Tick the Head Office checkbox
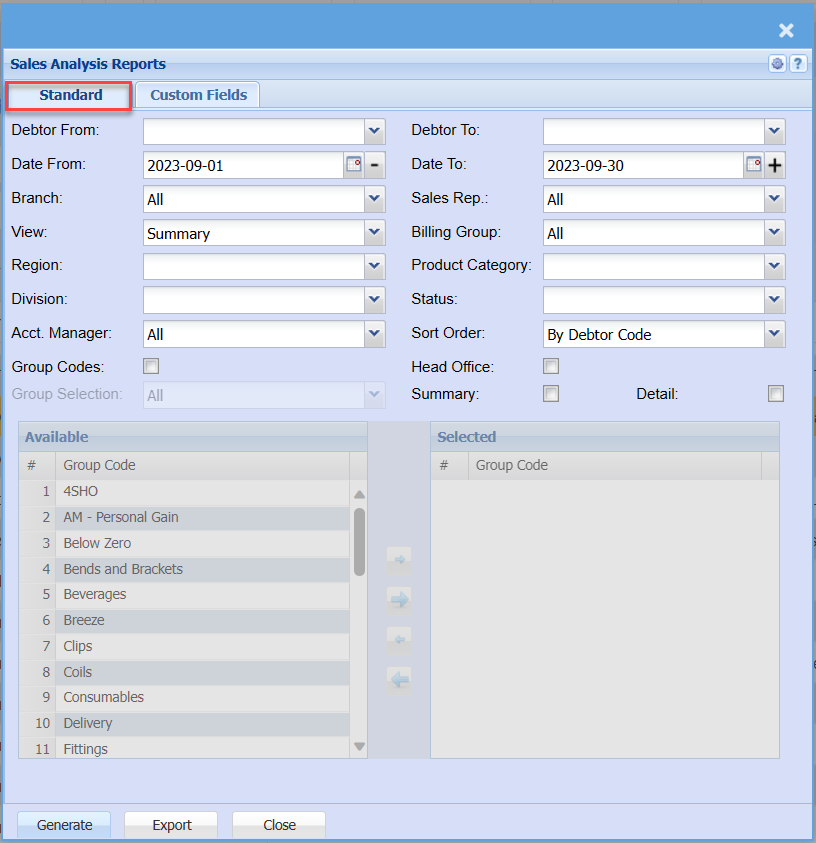The height and width of the screenshot is (843, 816). [551, 366]
